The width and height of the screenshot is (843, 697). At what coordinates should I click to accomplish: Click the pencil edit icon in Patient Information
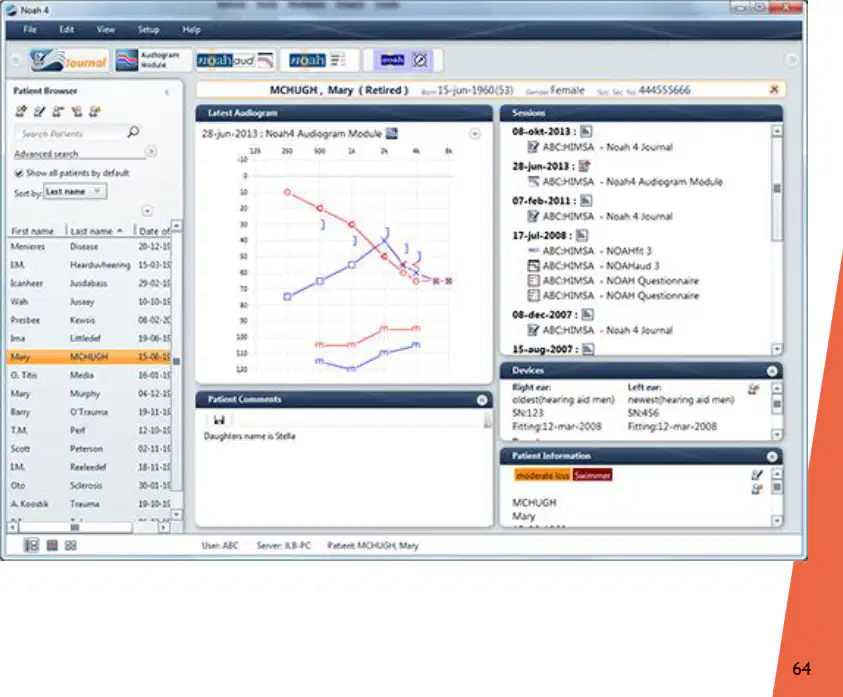(757, 474)
